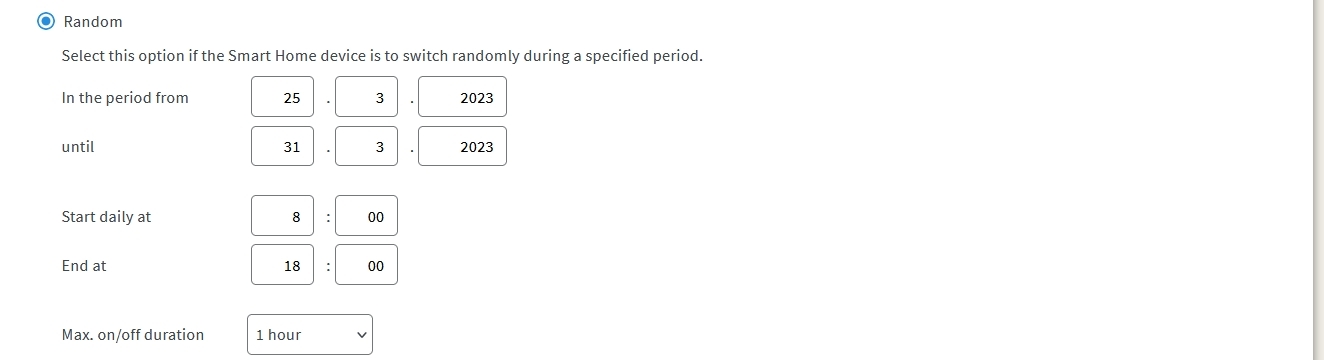The image size is (1324, 360).
Task: Open the Max. on/off duration dropdown
Action: pos(310,335)
